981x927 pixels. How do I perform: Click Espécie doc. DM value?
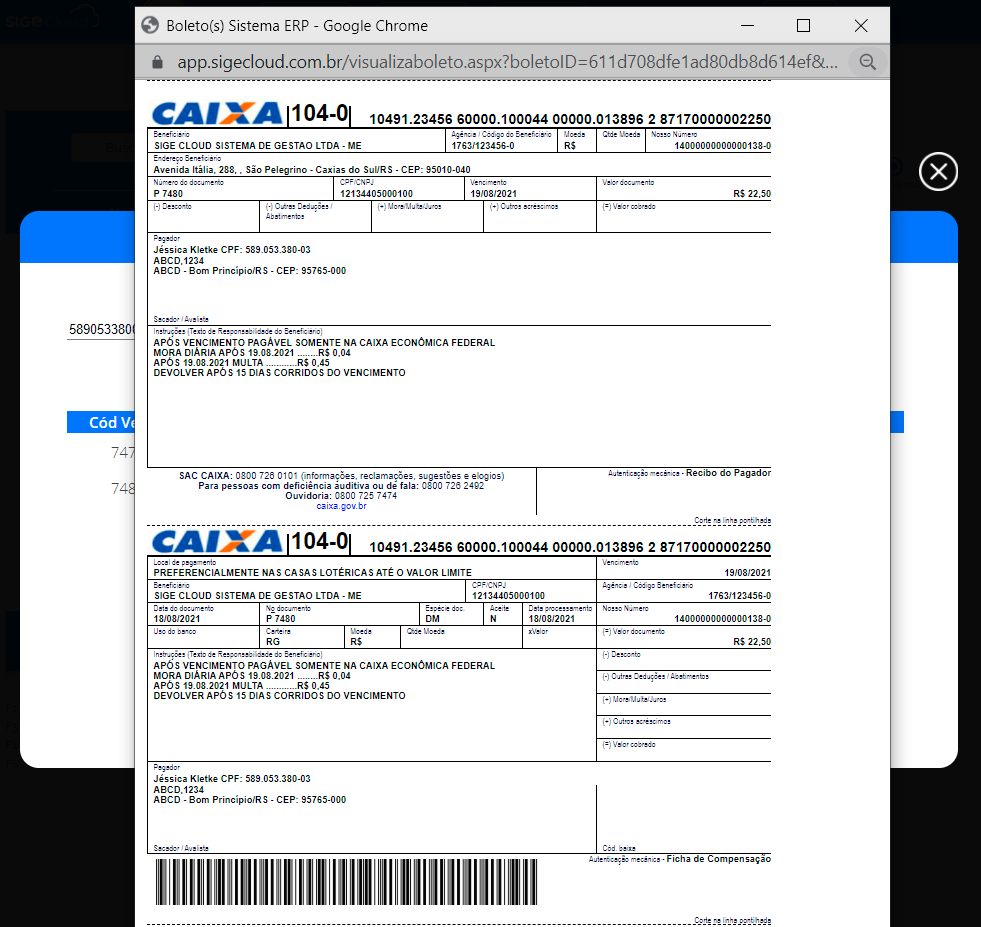pyautogui.click(x=432, y=619)
